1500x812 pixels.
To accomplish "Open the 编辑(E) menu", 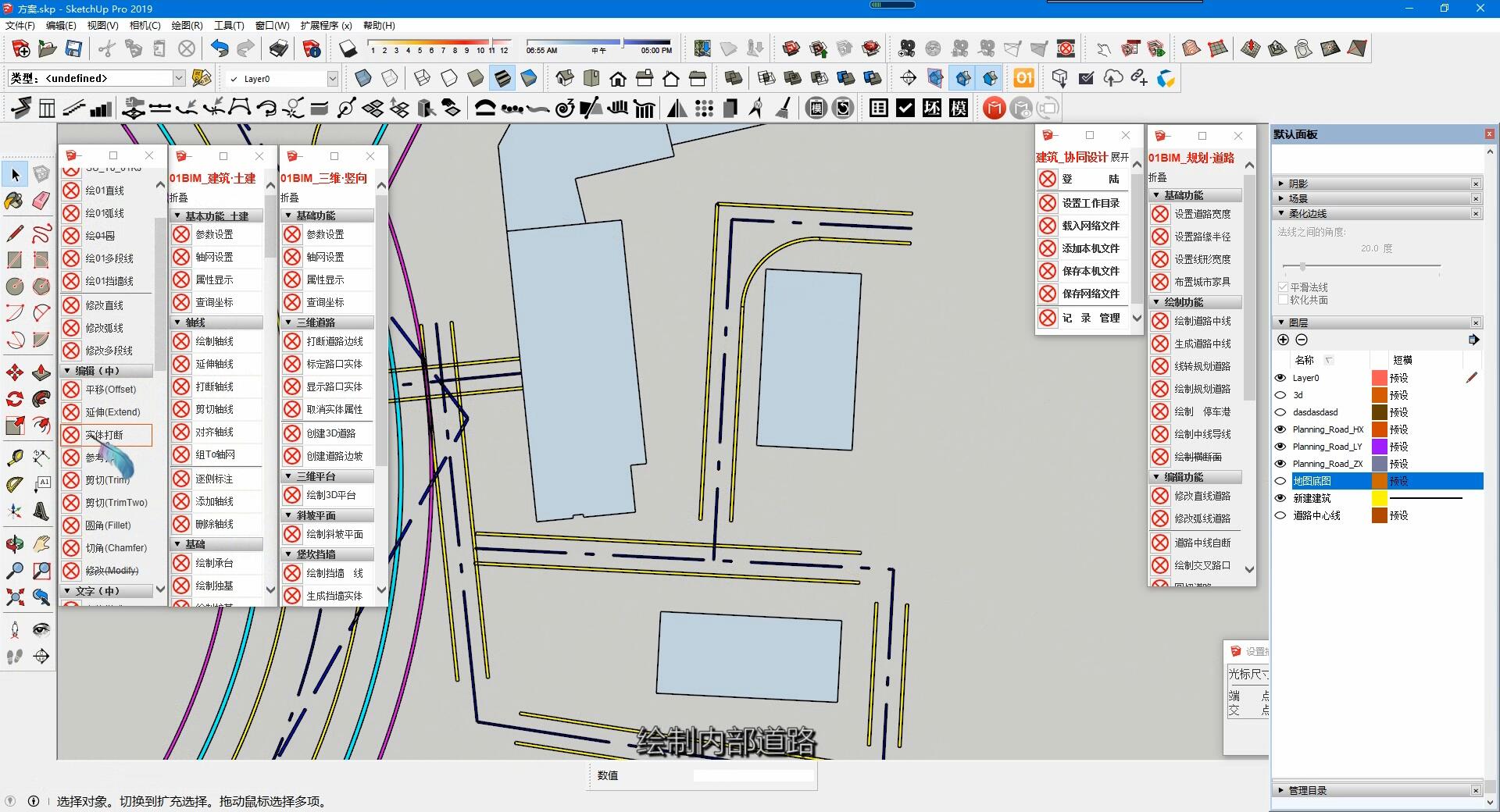I will 61,26.
